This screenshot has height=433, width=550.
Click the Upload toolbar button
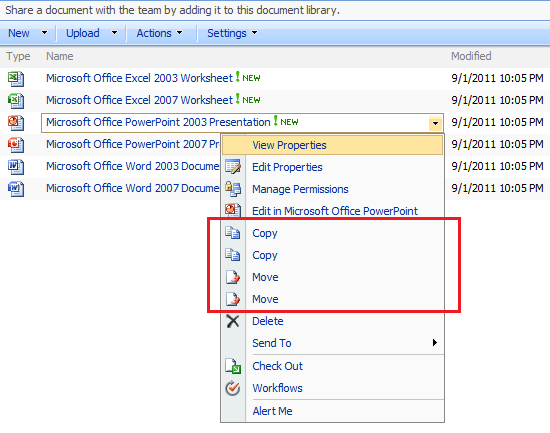(83, 33)
